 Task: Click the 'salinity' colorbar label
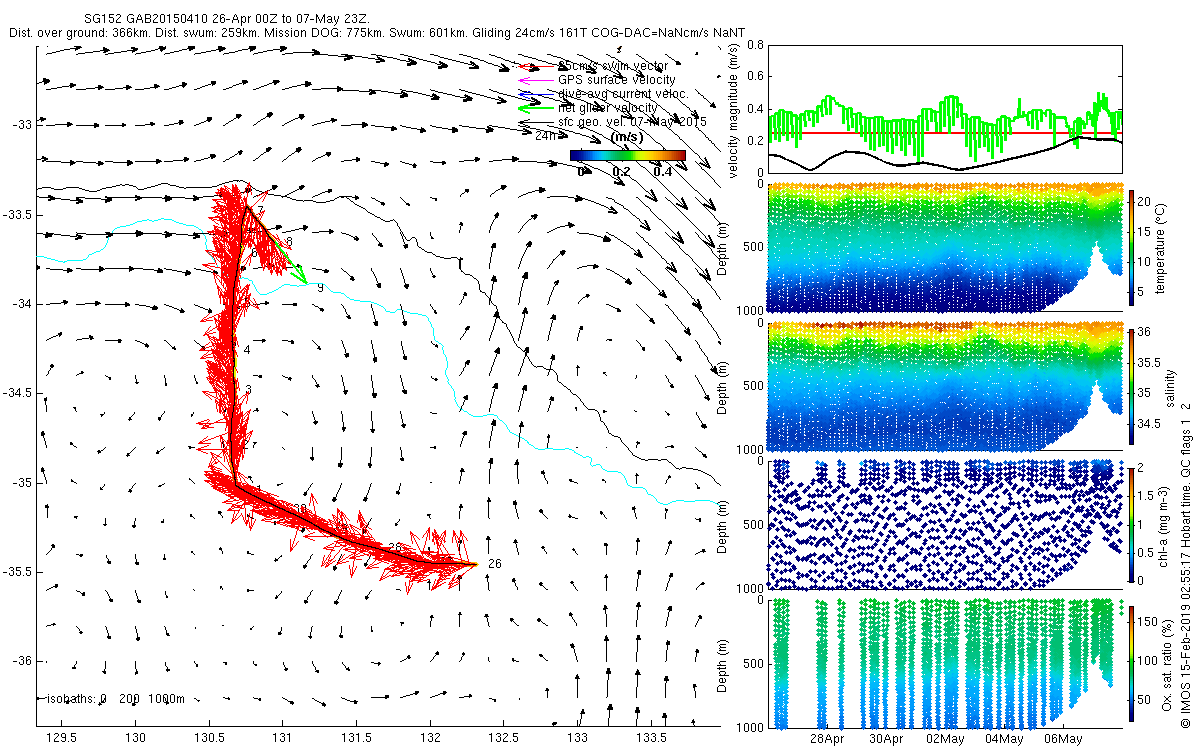pyautogui.click(x=1171, y=387)
